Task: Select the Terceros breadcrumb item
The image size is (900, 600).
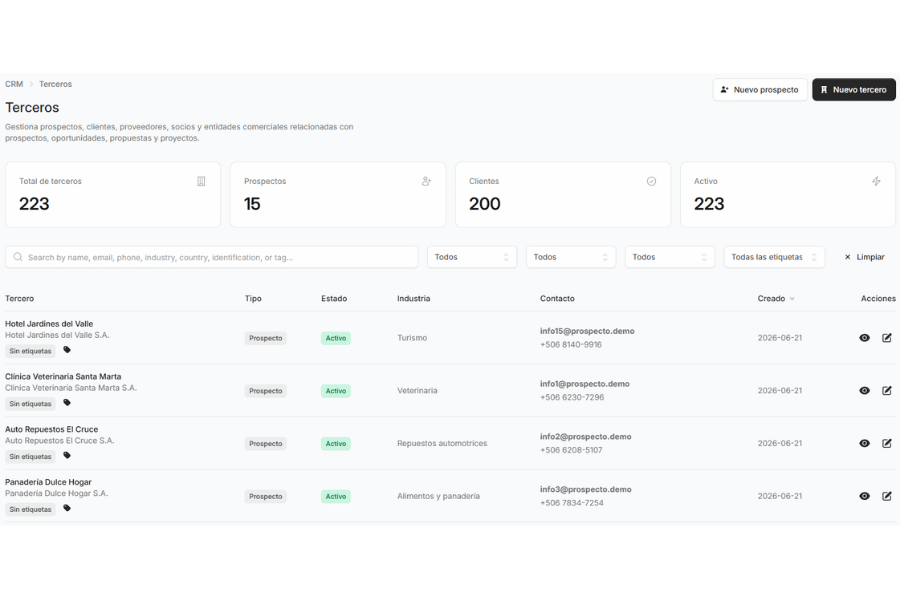Action: [x=56, y=84]
